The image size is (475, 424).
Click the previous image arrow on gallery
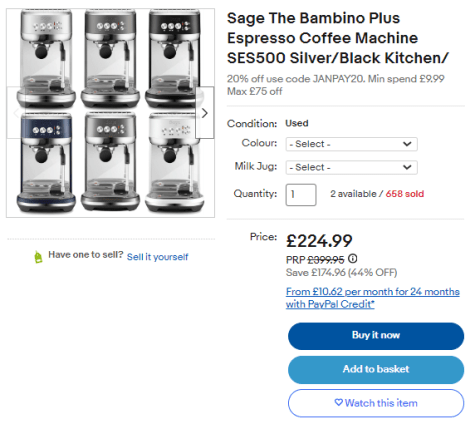16,113
